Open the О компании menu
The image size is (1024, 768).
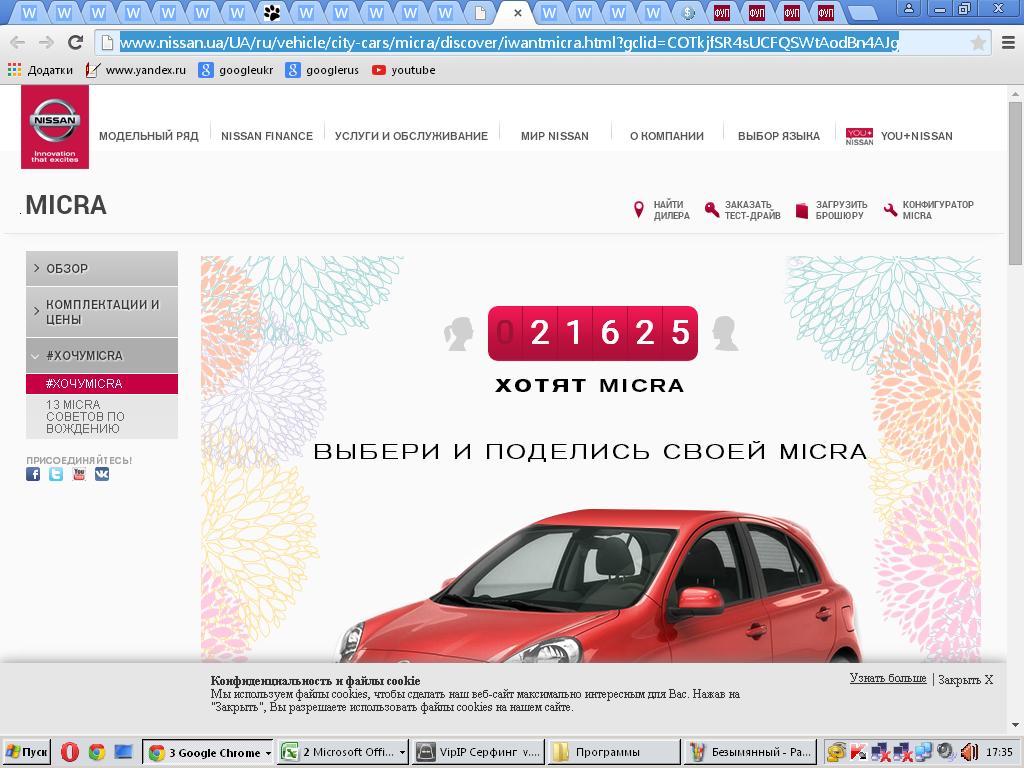[x=667, y=136]
